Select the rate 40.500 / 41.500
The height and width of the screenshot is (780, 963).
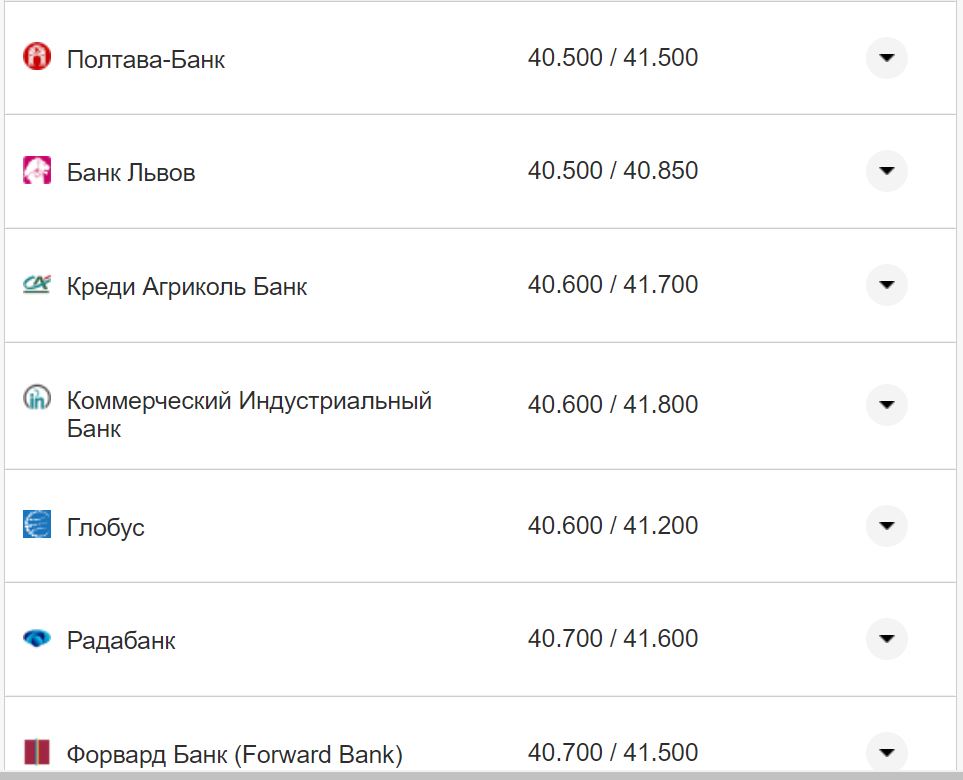pyautogui.click(x=613, y=58)
